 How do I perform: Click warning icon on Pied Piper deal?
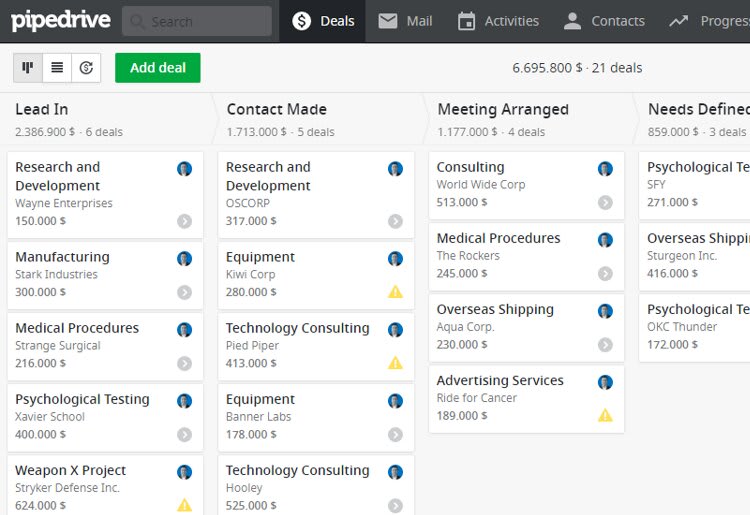pyautogui.click(x=395, y=363)
